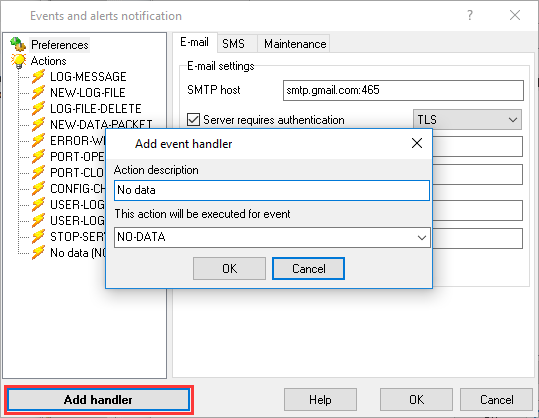Click the ERROR-W lightning bolt icon

click(x=38, y=141)
